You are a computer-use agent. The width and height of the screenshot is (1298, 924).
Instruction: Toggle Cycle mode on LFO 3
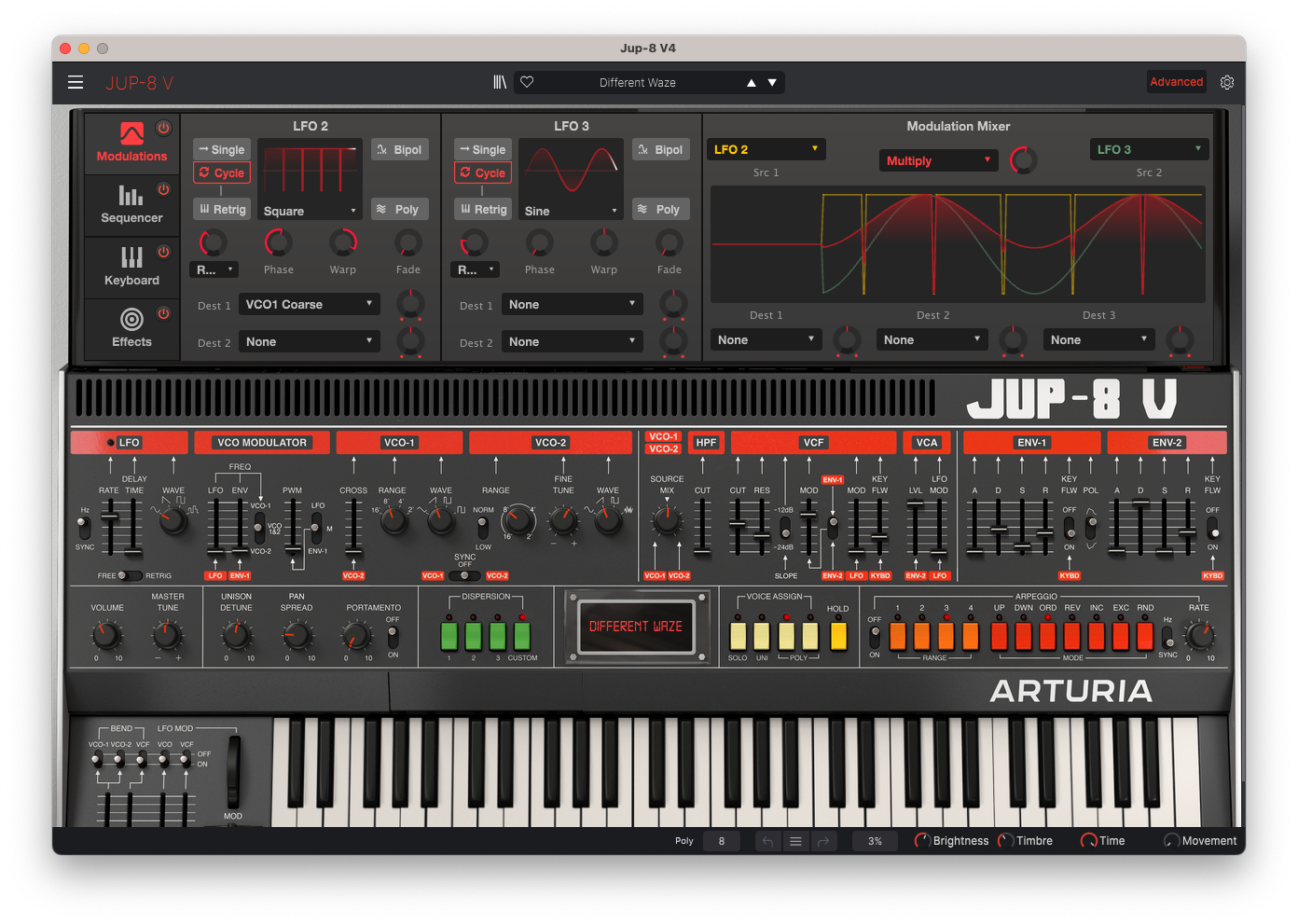(x=483, y=172)
